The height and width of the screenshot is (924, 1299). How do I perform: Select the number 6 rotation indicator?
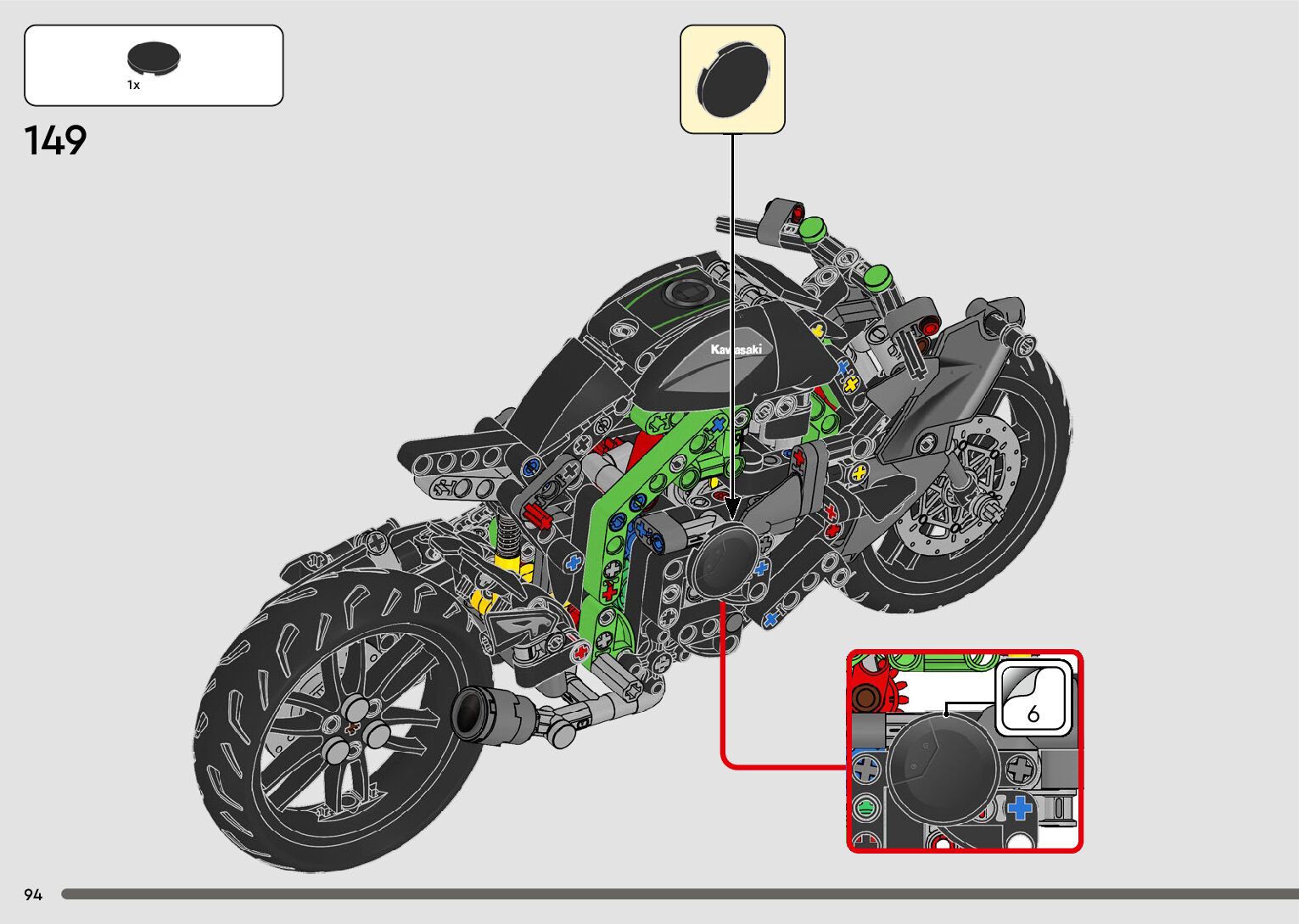click(x=1033, y=700)
